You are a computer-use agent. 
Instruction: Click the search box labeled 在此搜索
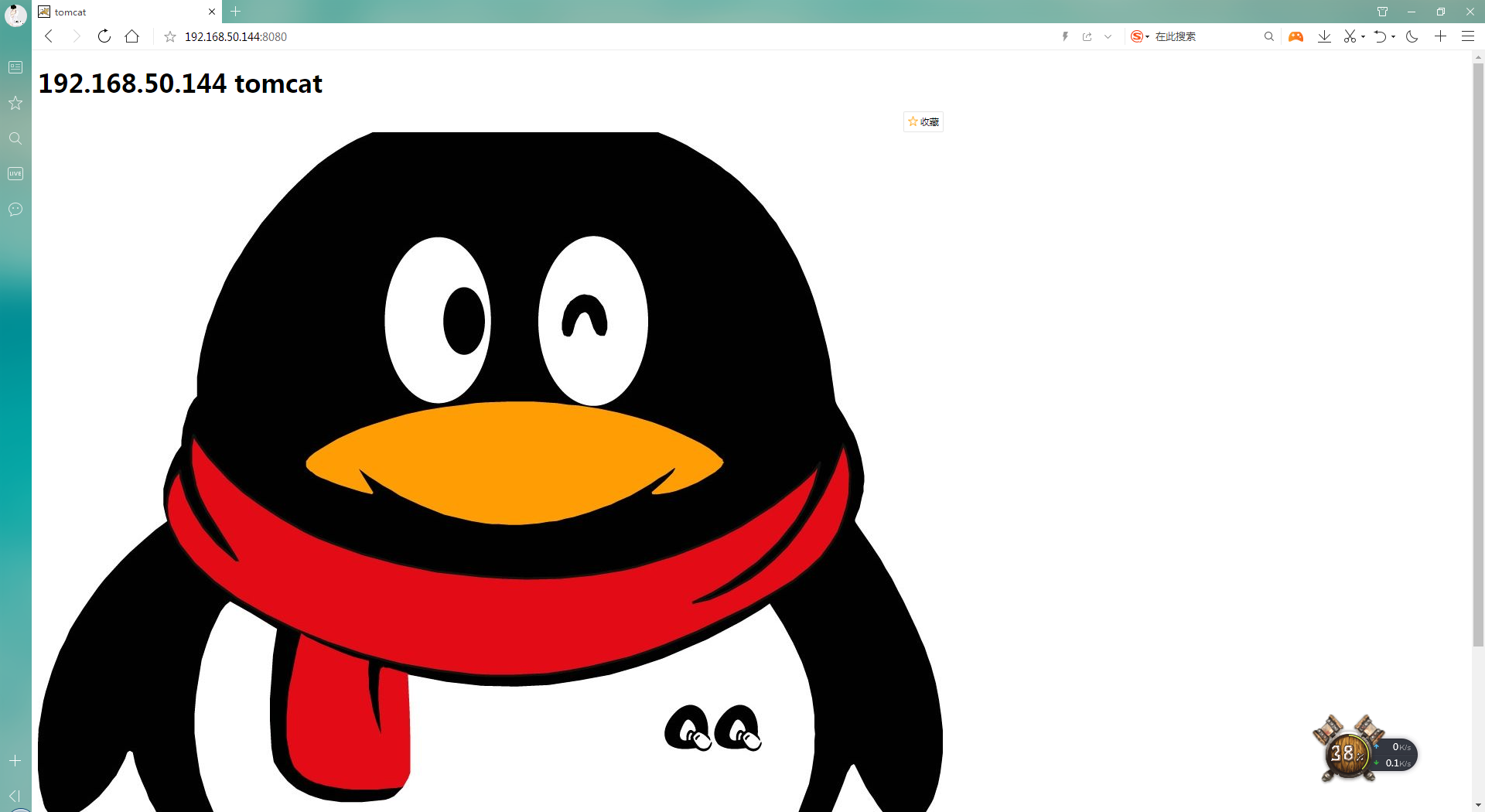tap(1206, 36)
